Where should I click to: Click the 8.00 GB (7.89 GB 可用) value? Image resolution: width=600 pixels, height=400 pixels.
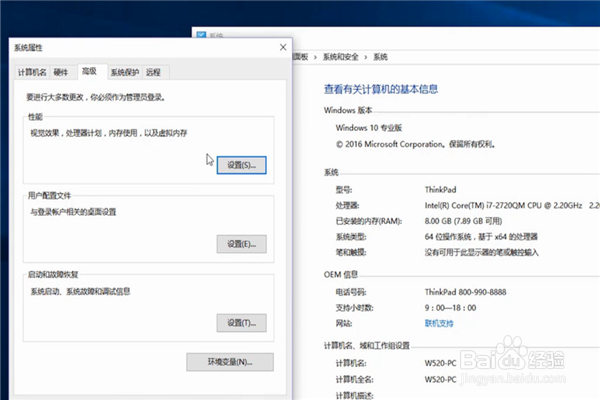click(x=463, y=221)
